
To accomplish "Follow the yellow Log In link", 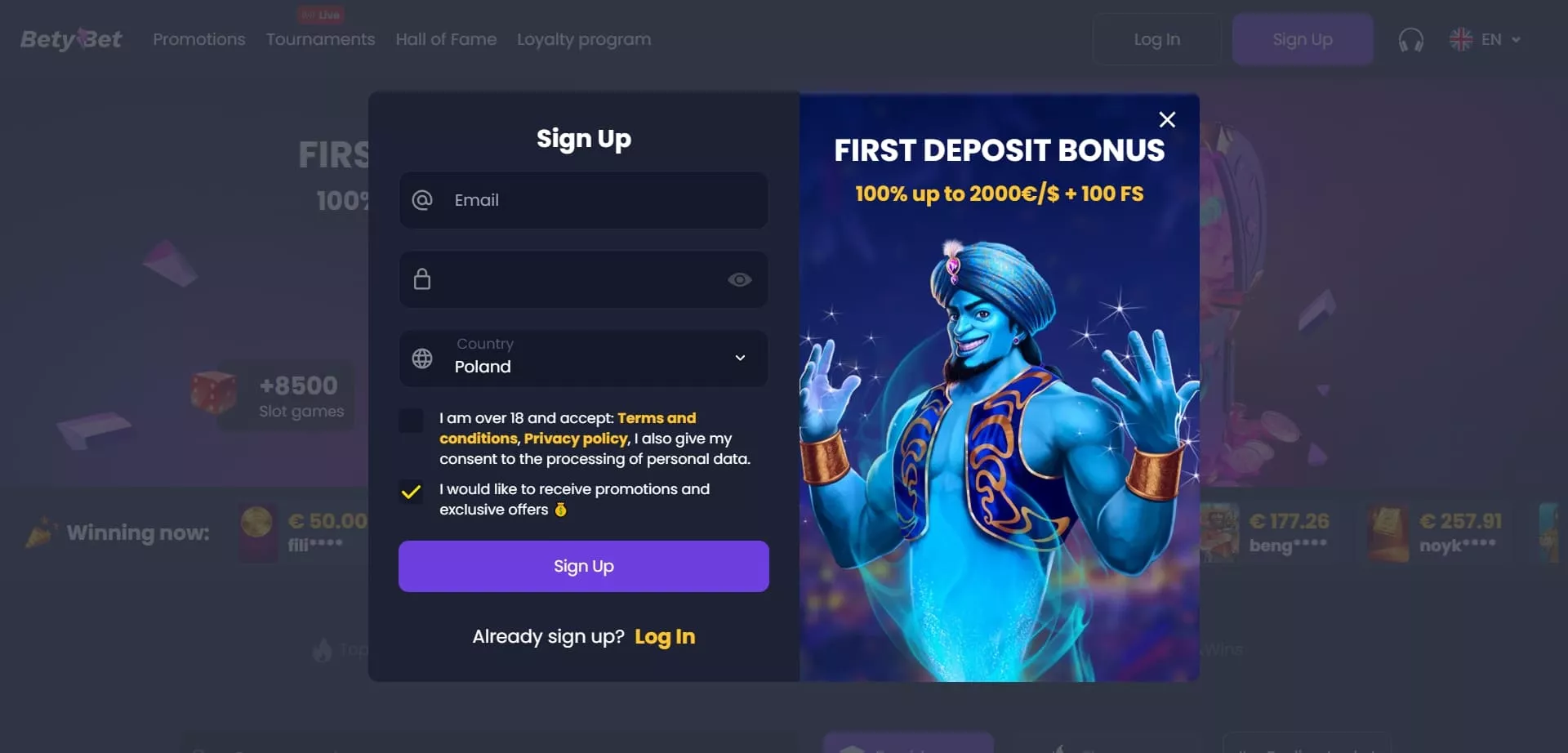I will (x=665, y=637).
